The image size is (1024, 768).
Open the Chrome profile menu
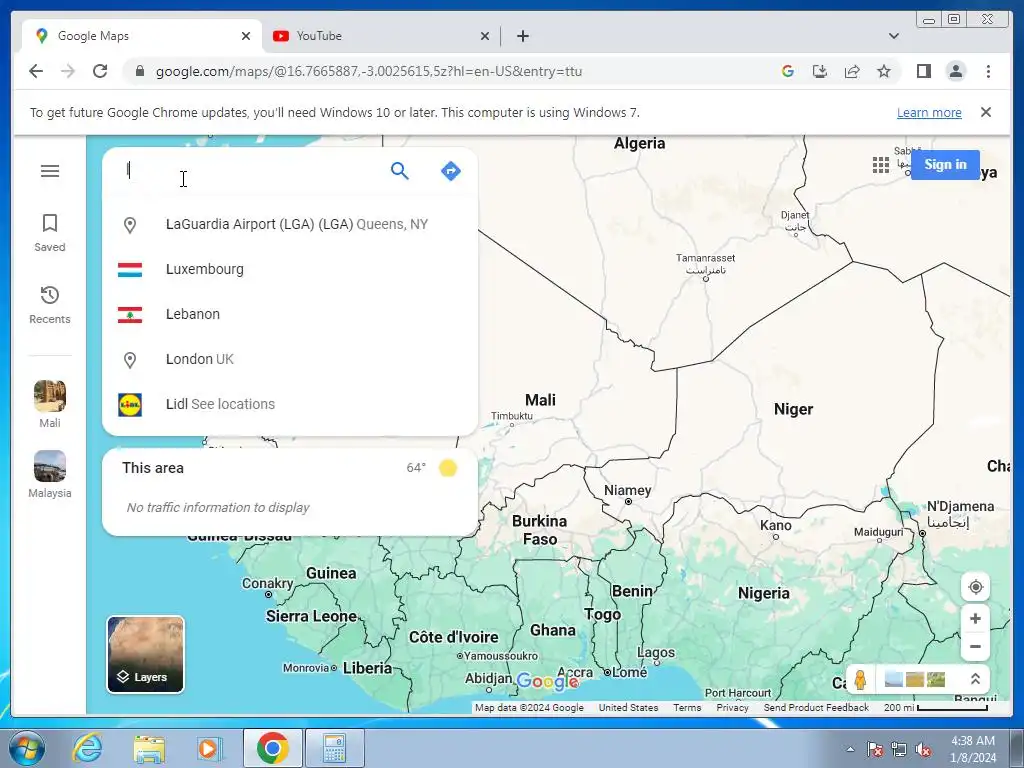955,71
